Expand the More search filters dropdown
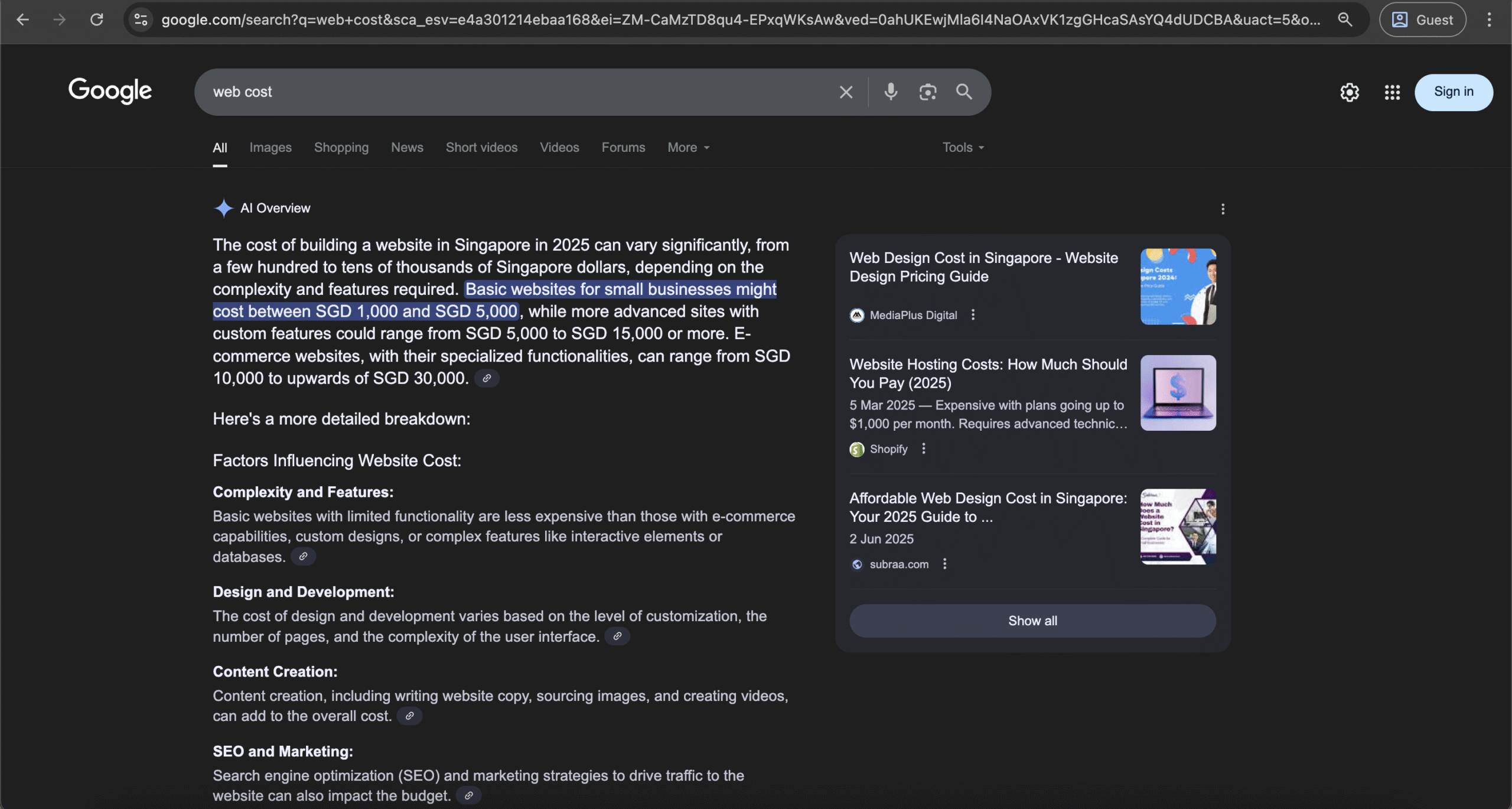This screenshot has height=809, width=1512. coord(688,148)
